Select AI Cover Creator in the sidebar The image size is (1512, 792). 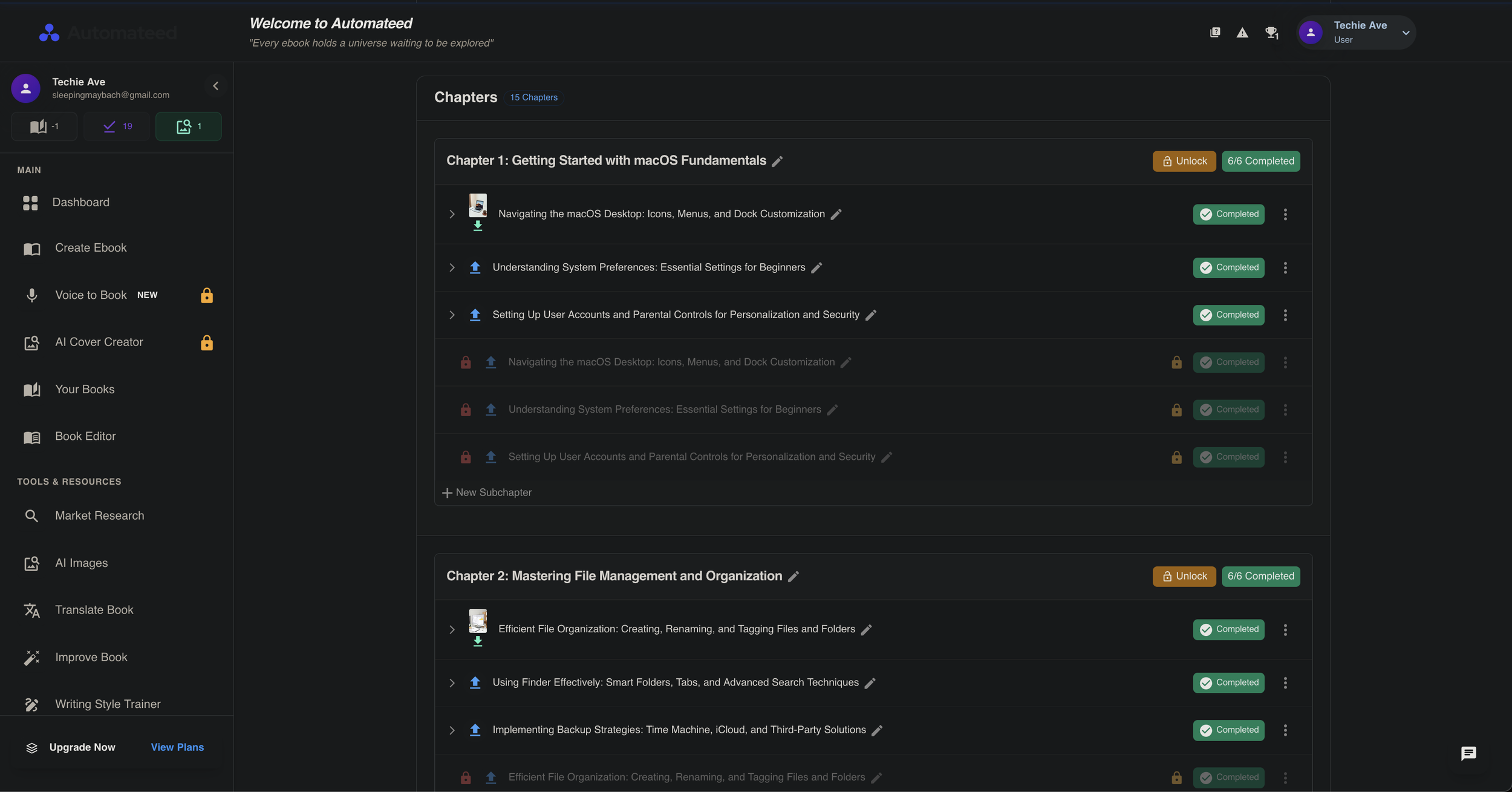coord(99,342)
